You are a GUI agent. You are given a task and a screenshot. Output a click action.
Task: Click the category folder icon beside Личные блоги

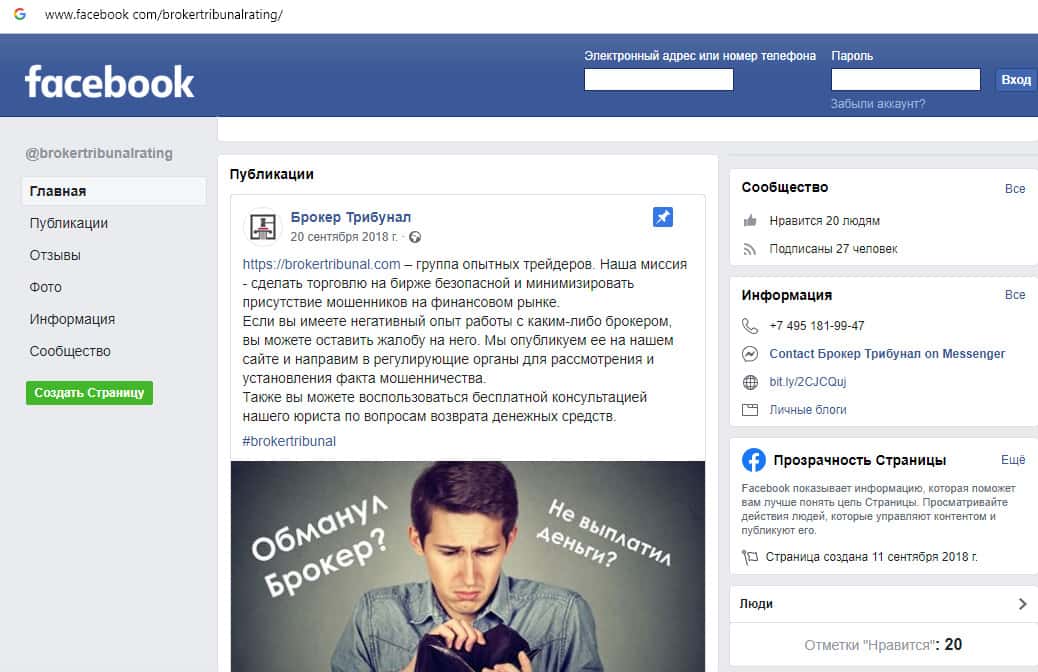[749, 410]
